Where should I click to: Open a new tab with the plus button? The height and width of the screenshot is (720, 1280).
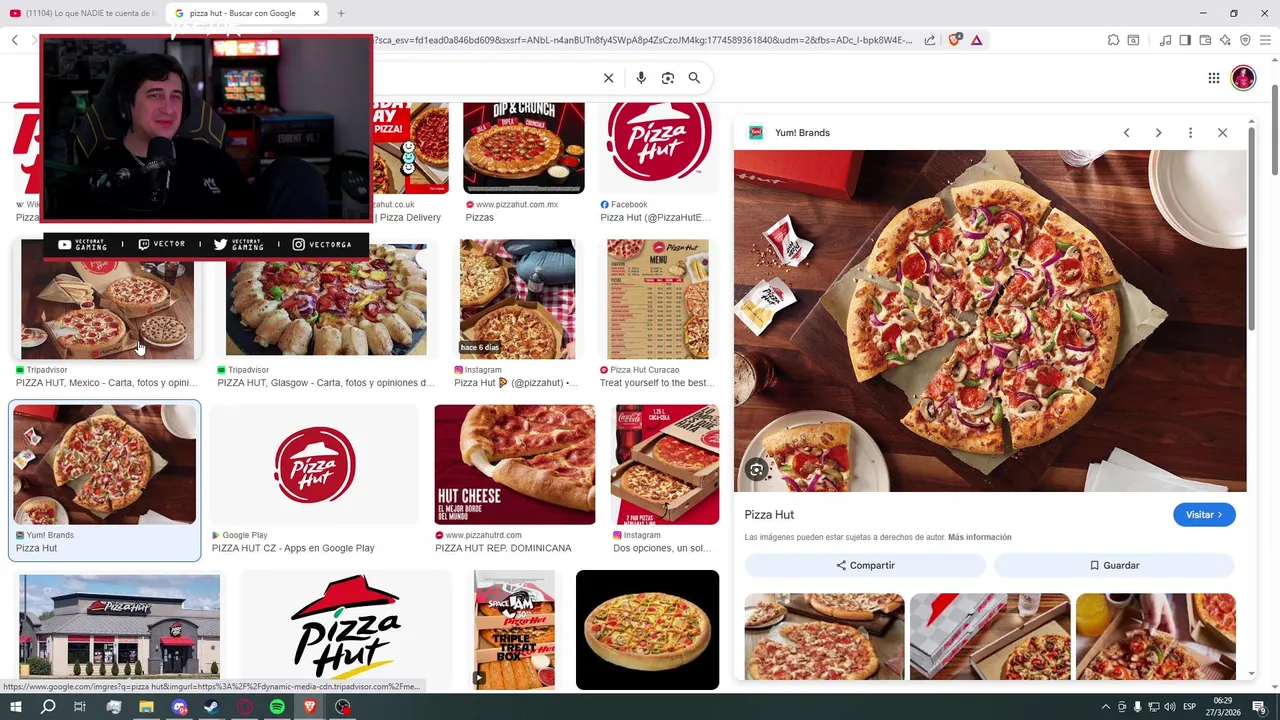[x=341, y=13]
